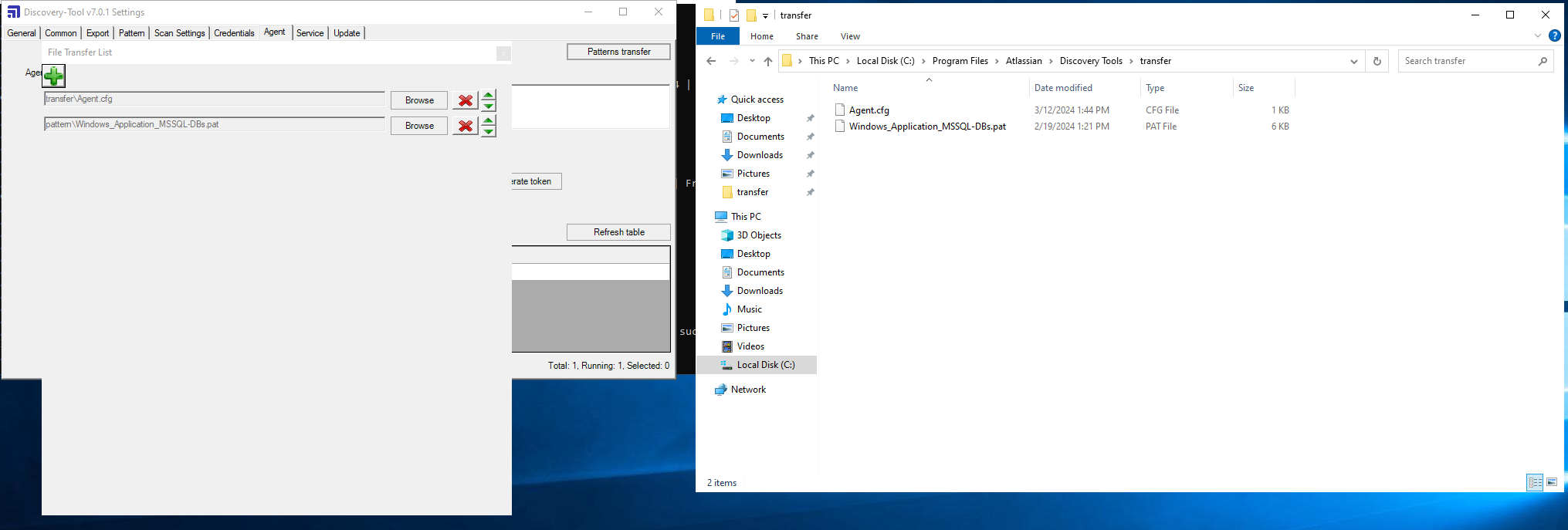Sort files by Type column
Screen dimensions: 1568x530
pyautogui.click(x=1155, y=88)
